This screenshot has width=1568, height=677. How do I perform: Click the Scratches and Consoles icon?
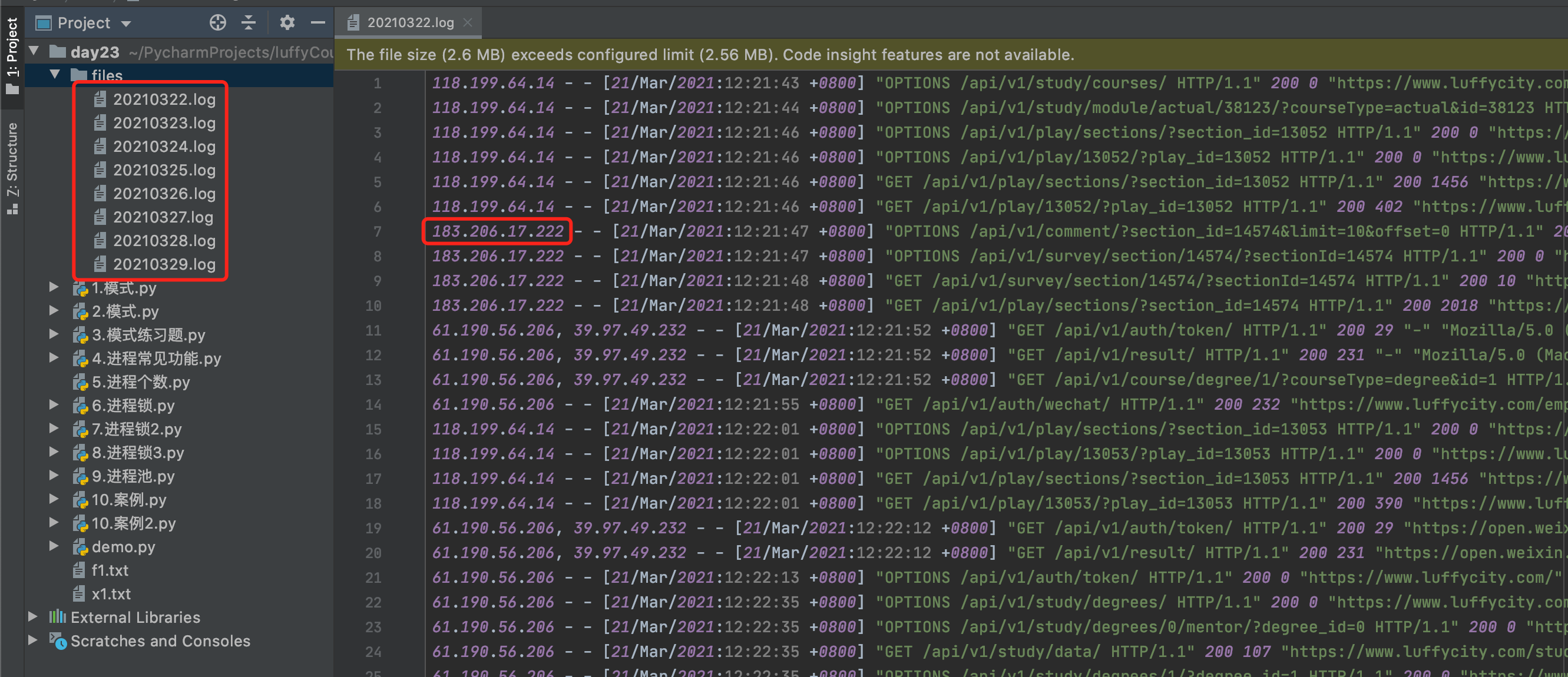point(57,641)
